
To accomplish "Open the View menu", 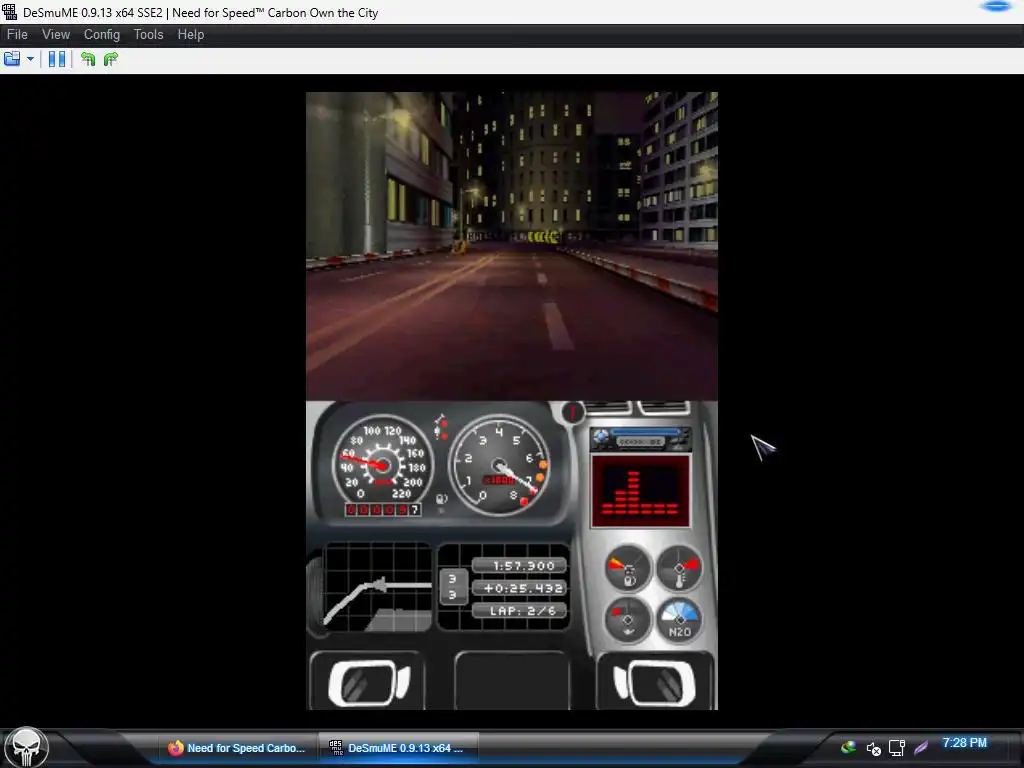I will pyautogui.click(x=56, y=35).
